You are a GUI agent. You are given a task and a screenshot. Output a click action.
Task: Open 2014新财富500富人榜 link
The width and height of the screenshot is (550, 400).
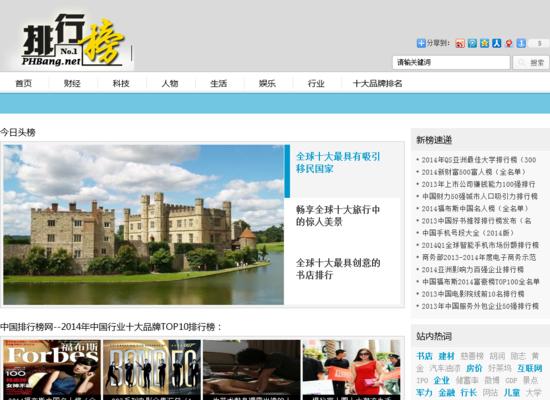tap(474, 172)
